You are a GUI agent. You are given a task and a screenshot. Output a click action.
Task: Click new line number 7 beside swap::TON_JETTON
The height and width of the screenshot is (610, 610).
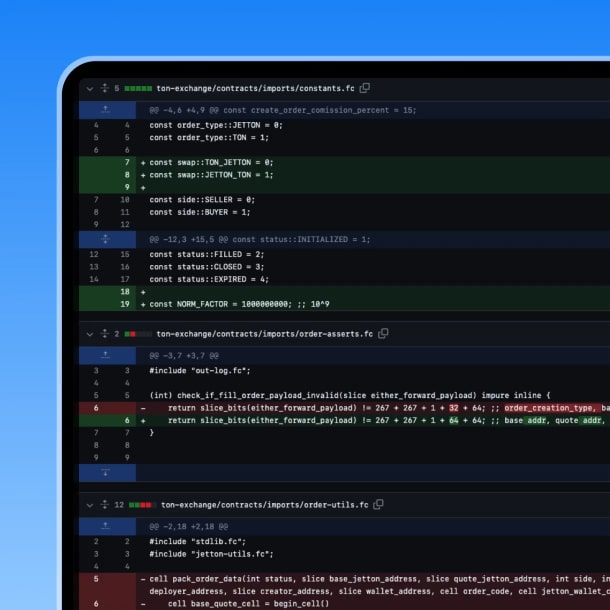[x=127, y=163]
